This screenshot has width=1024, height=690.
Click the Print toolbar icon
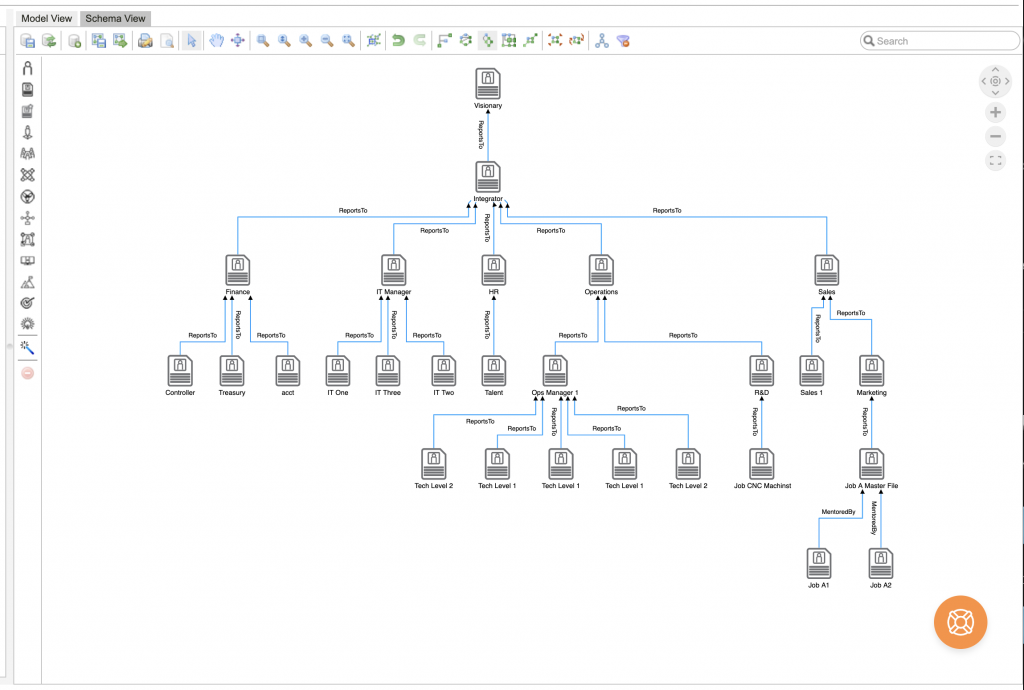coord(144,40)
